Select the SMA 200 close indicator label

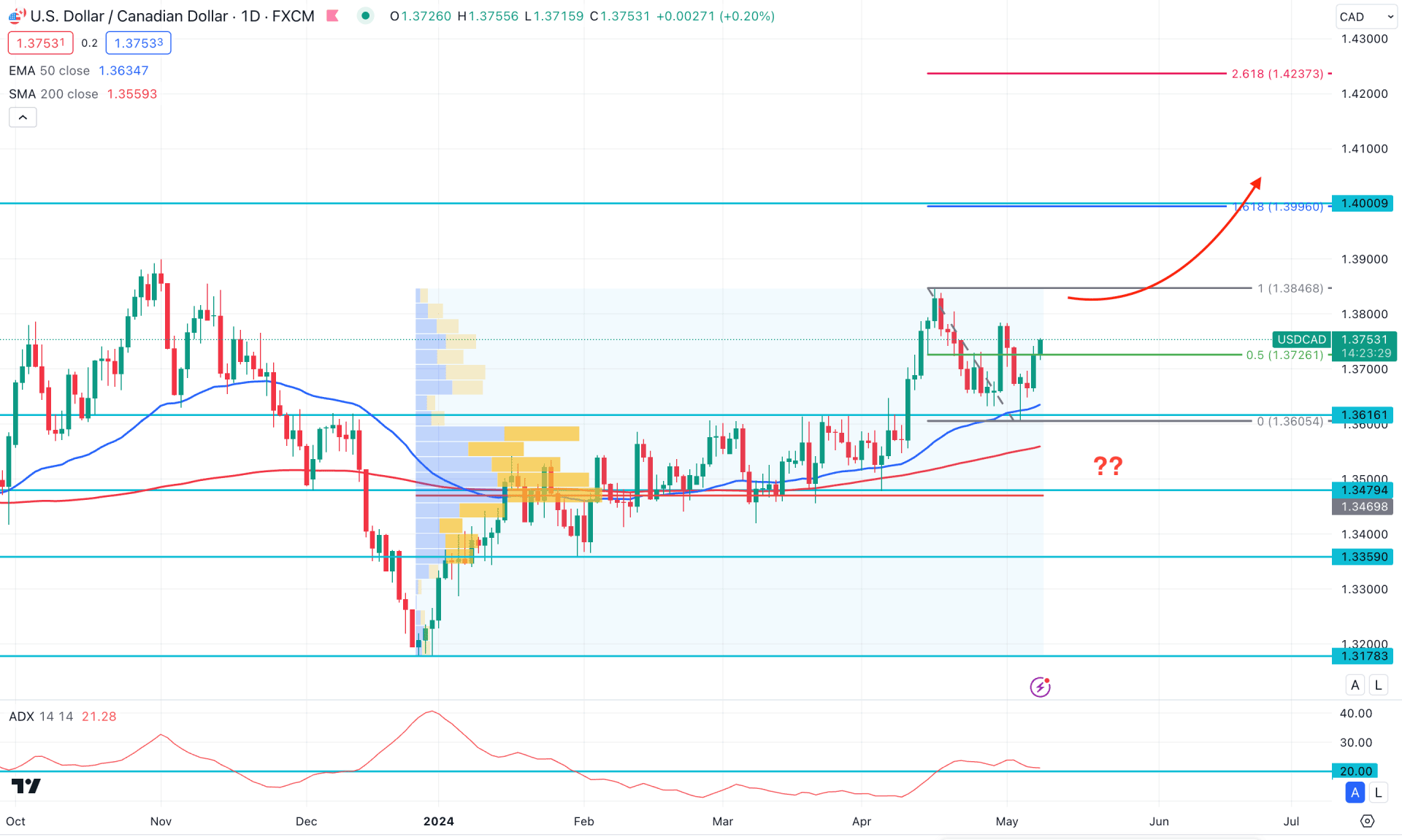pos(53,94)
